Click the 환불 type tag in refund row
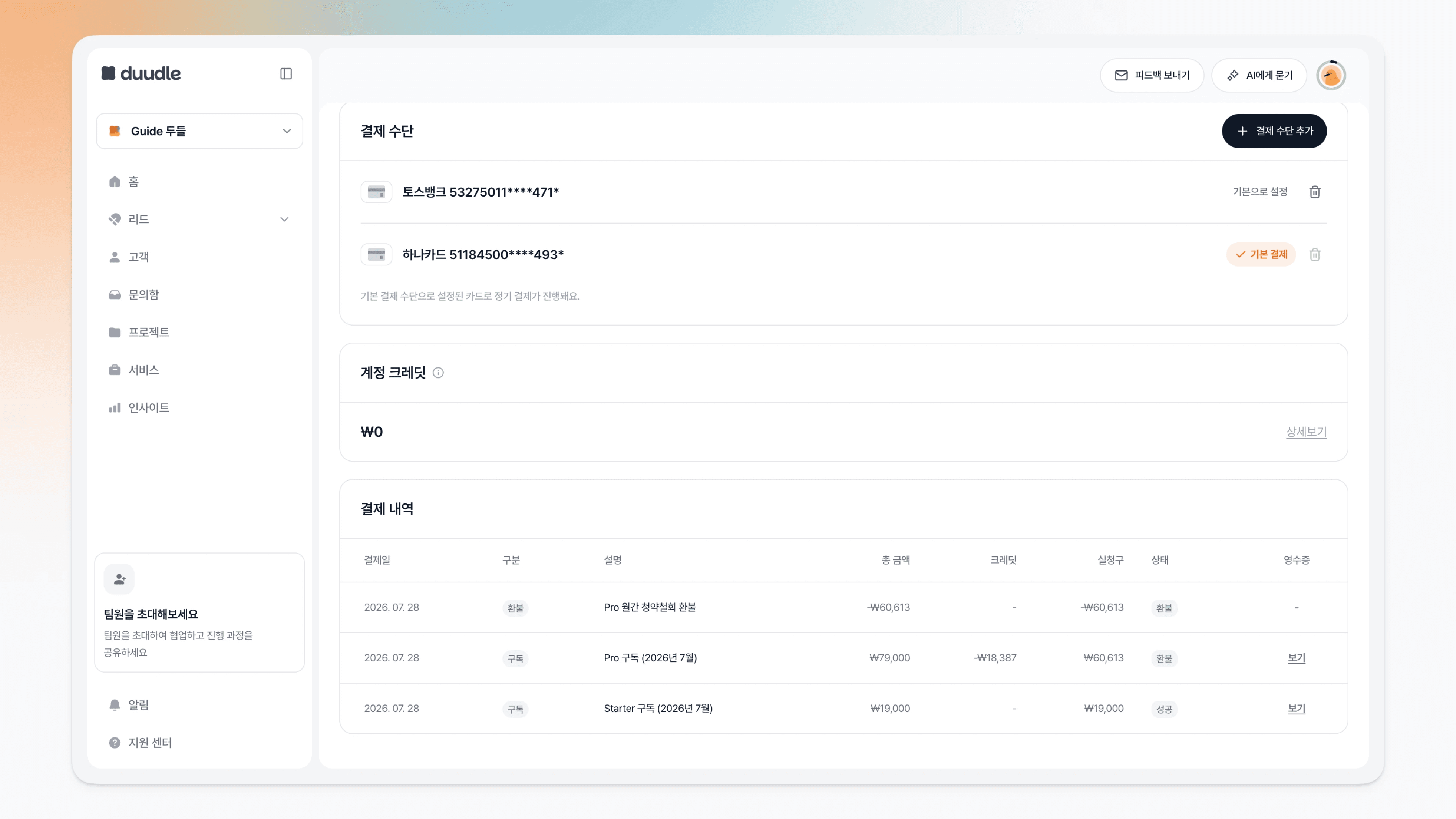Image resolution: width=1456 pixels, height=819 pixels. pyautogui.click(x=515, y=608)
